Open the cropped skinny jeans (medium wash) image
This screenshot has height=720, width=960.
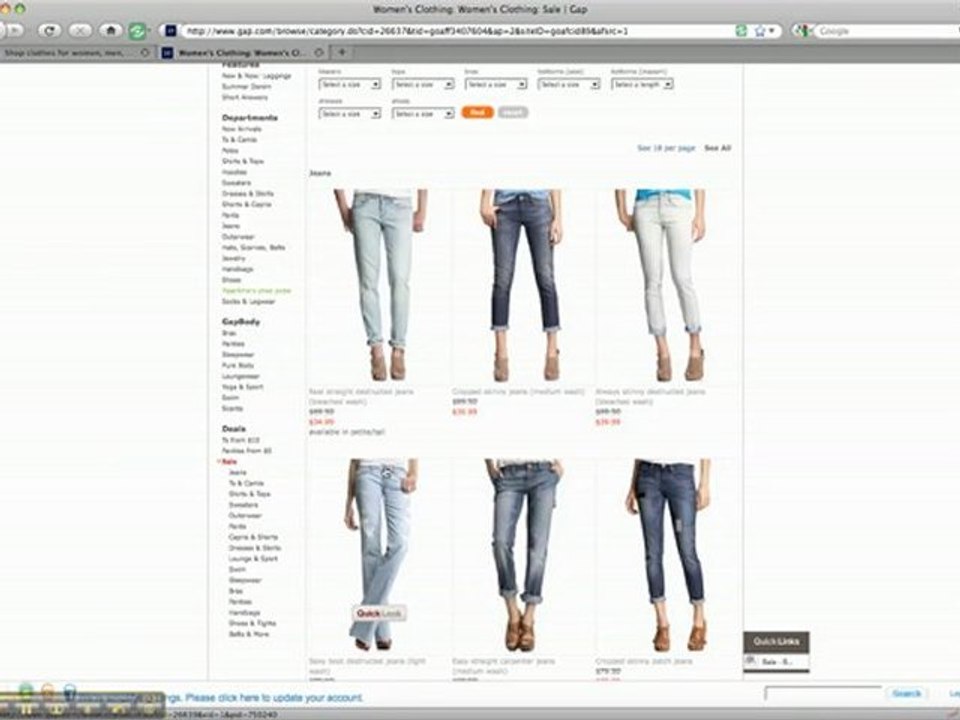(x=522, y=286)
